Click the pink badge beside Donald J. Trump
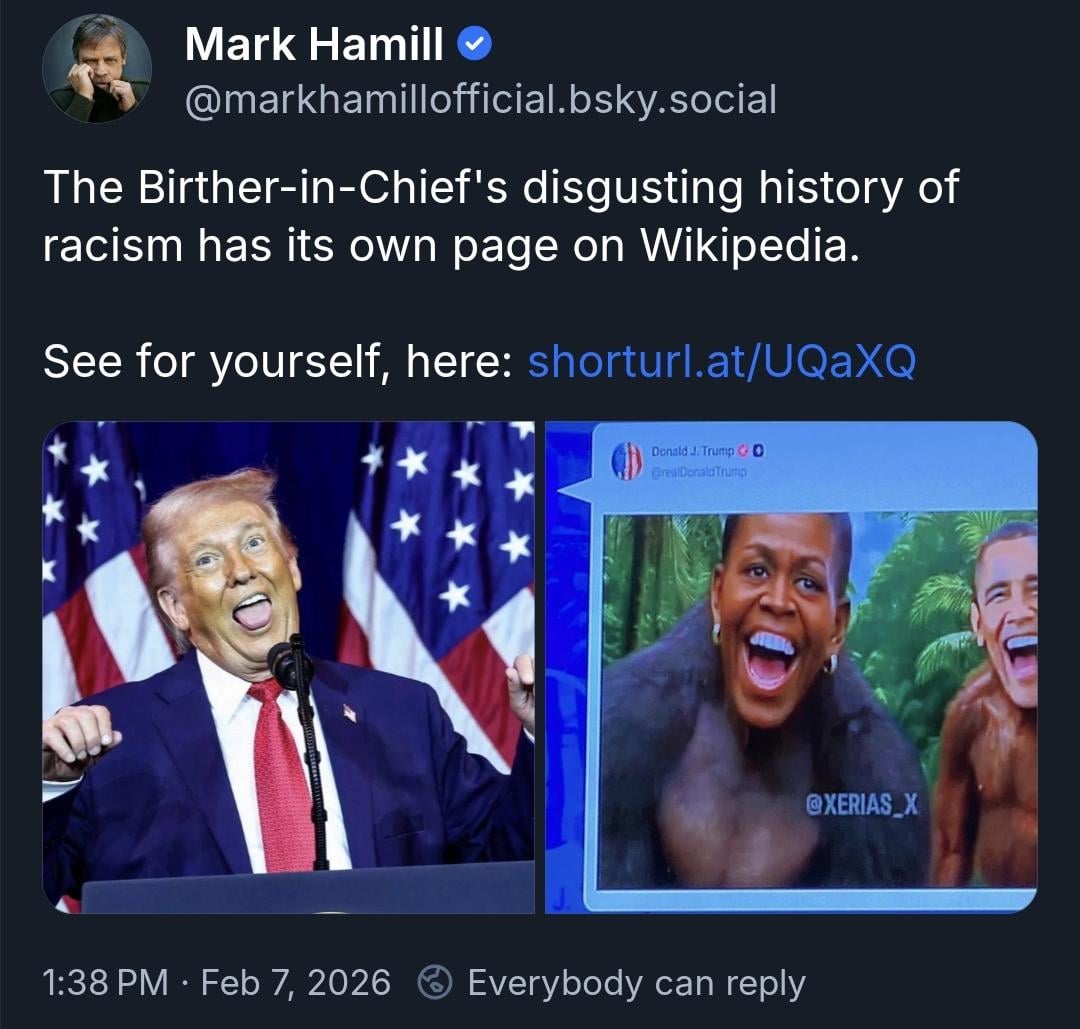The height and width of the screenshot is (1029, 1080). (742, 451)
